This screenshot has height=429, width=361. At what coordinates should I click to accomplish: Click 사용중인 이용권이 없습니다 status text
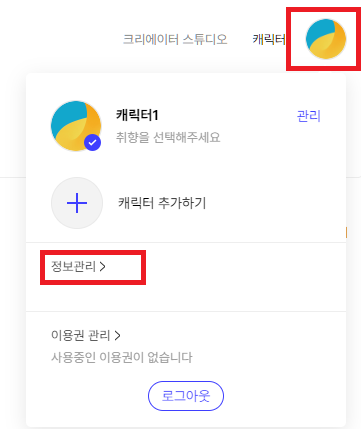122,357
